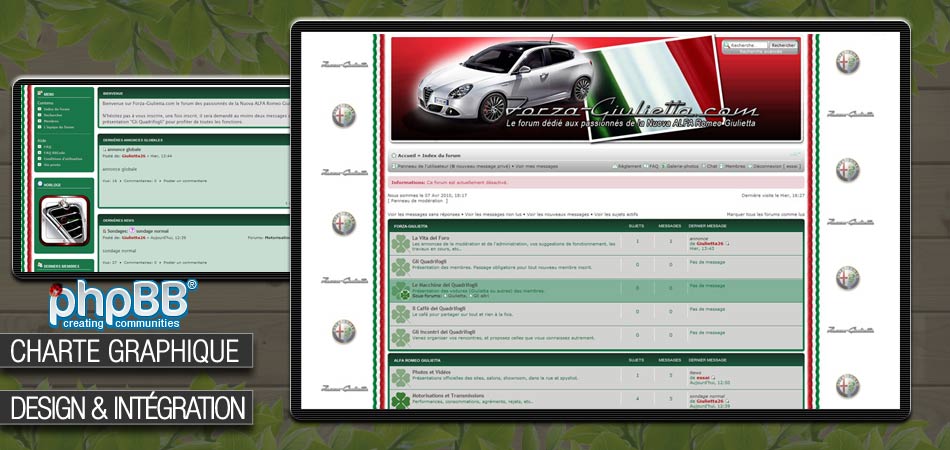This screenshot has width=950, height=450.
Task: Open Voir les nouveaux messages link
Action: [x=558, y=214]
